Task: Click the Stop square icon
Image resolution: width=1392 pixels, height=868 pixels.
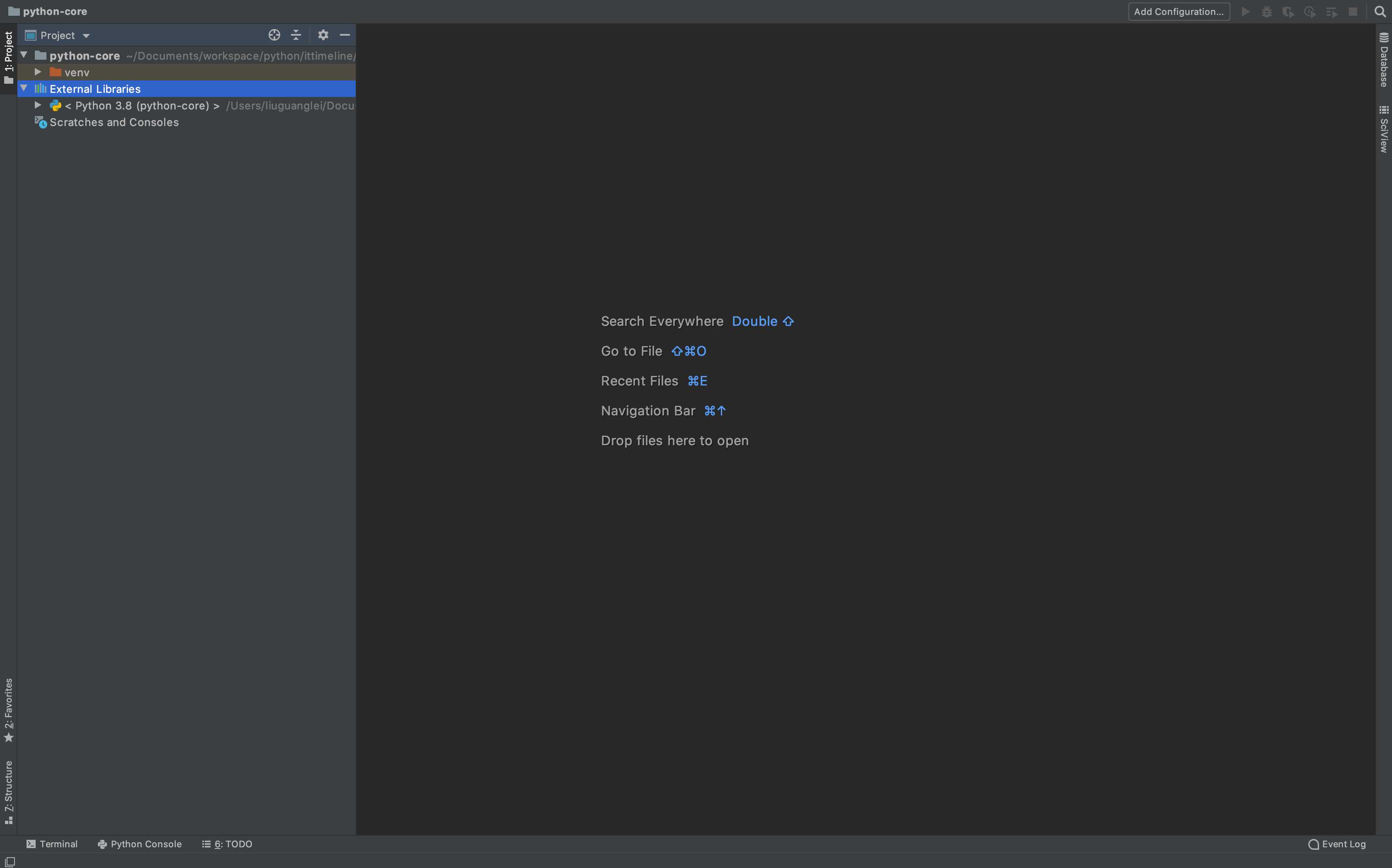Action: tap(1353, 12)
